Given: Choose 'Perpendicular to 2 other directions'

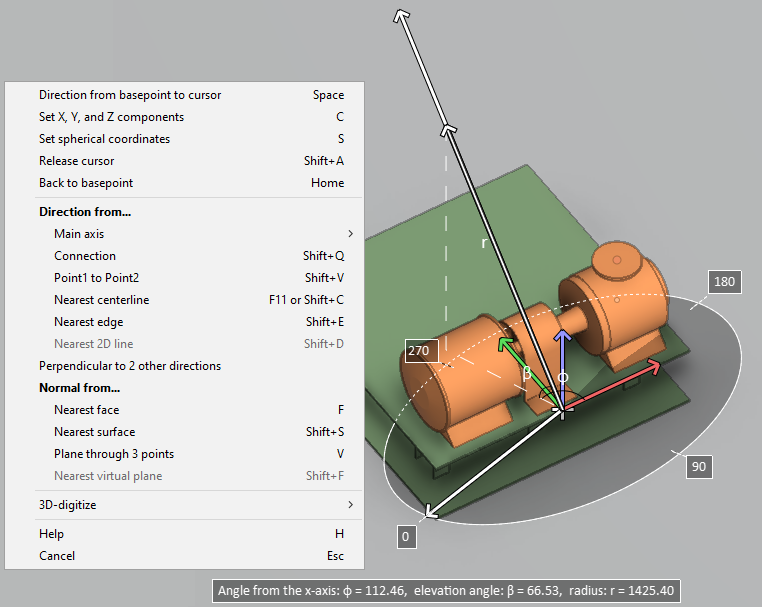Looking at the screenshot, I should pos(130,366).
